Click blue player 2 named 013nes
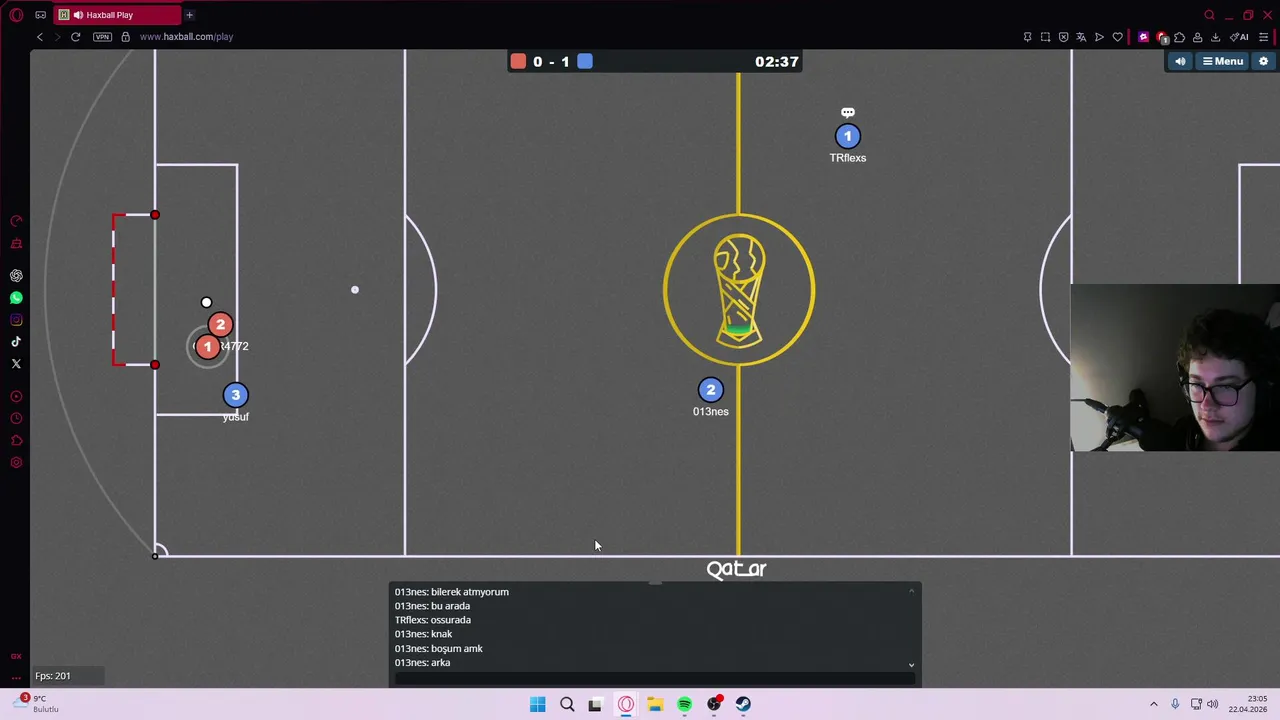The height and width of the screenshot is (720, 1280). [x=710, y=390]
